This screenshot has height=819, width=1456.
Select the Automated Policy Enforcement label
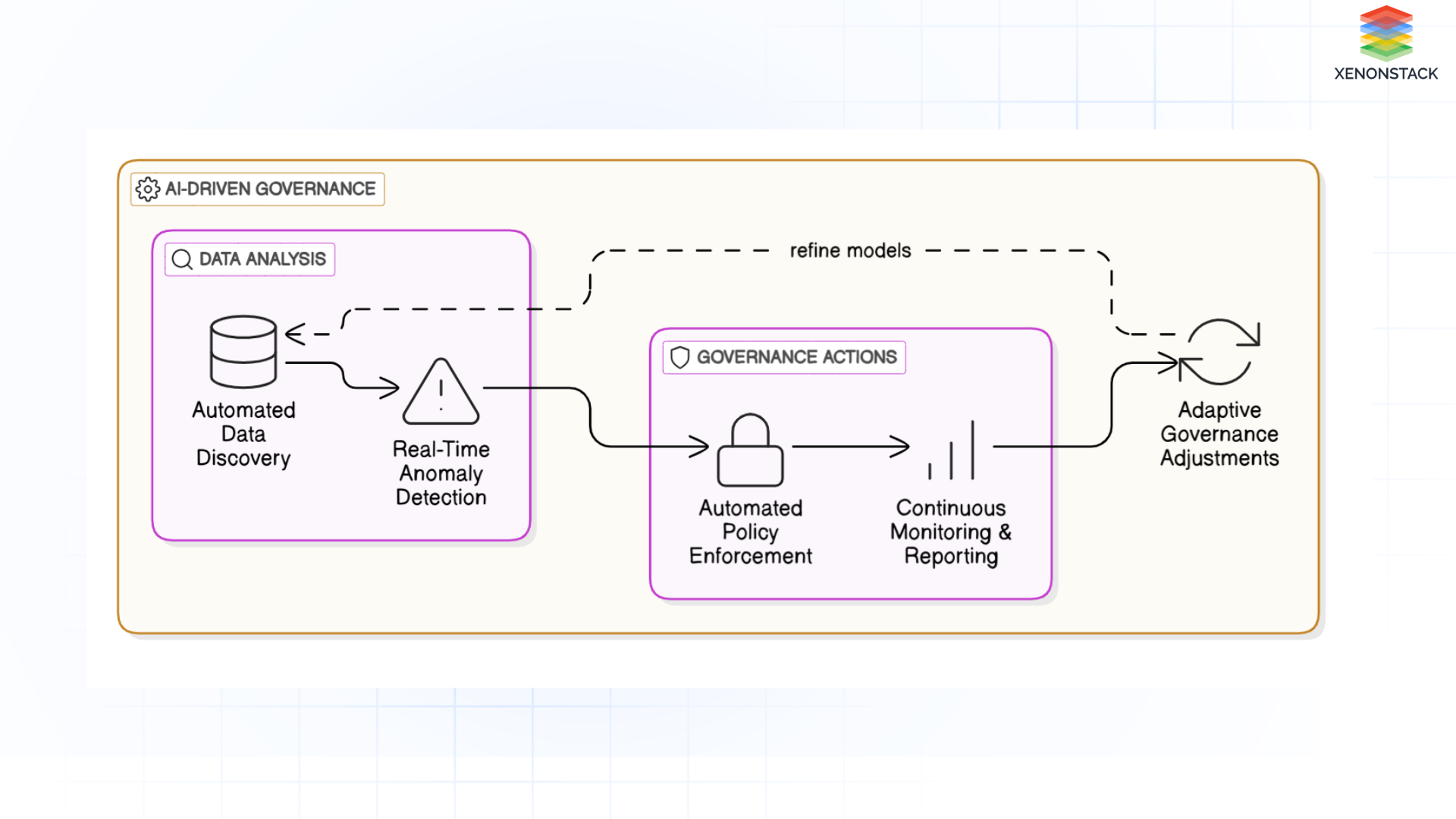tap(751, 532)
